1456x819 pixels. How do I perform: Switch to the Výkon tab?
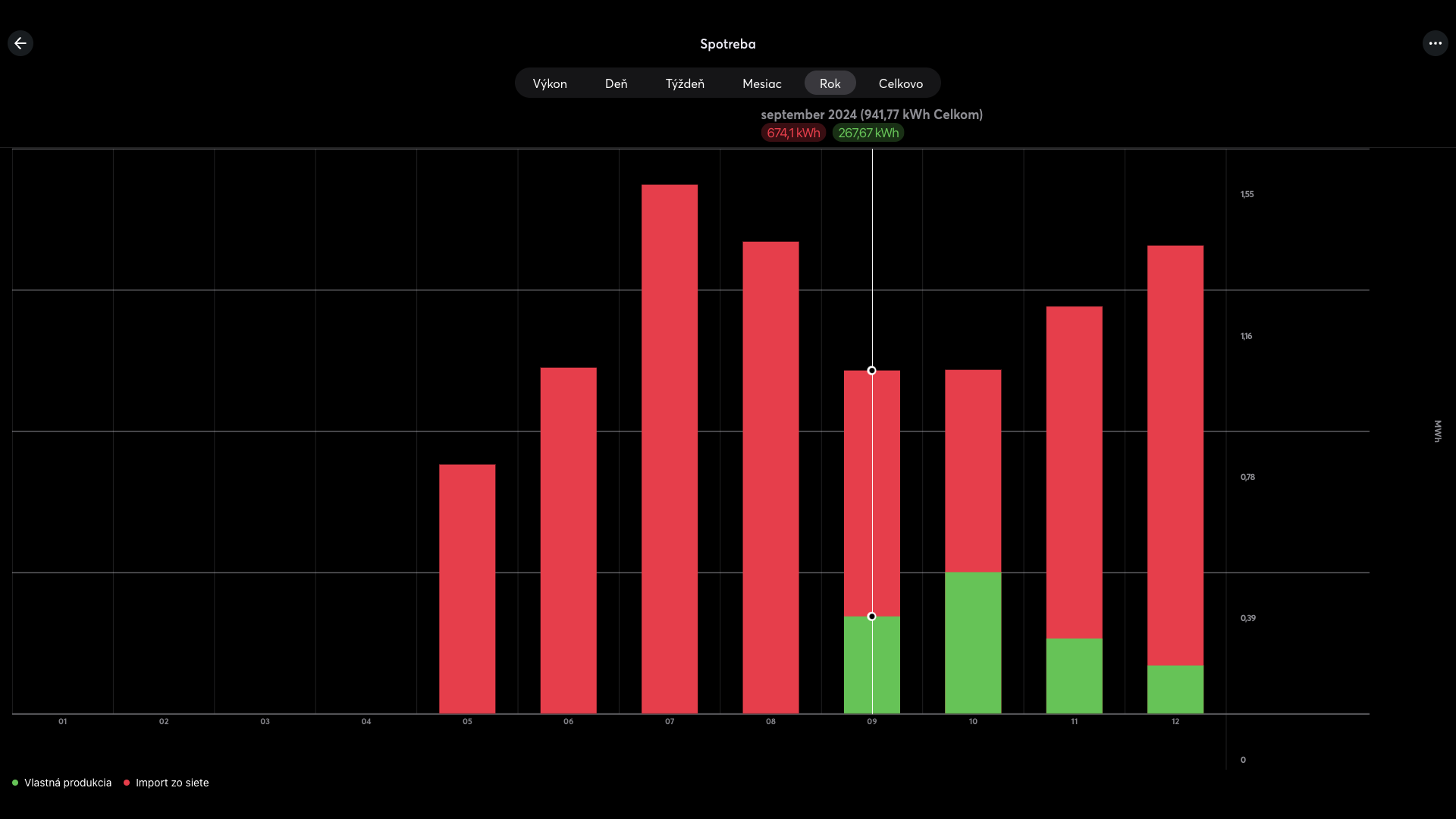pos(550,83)
